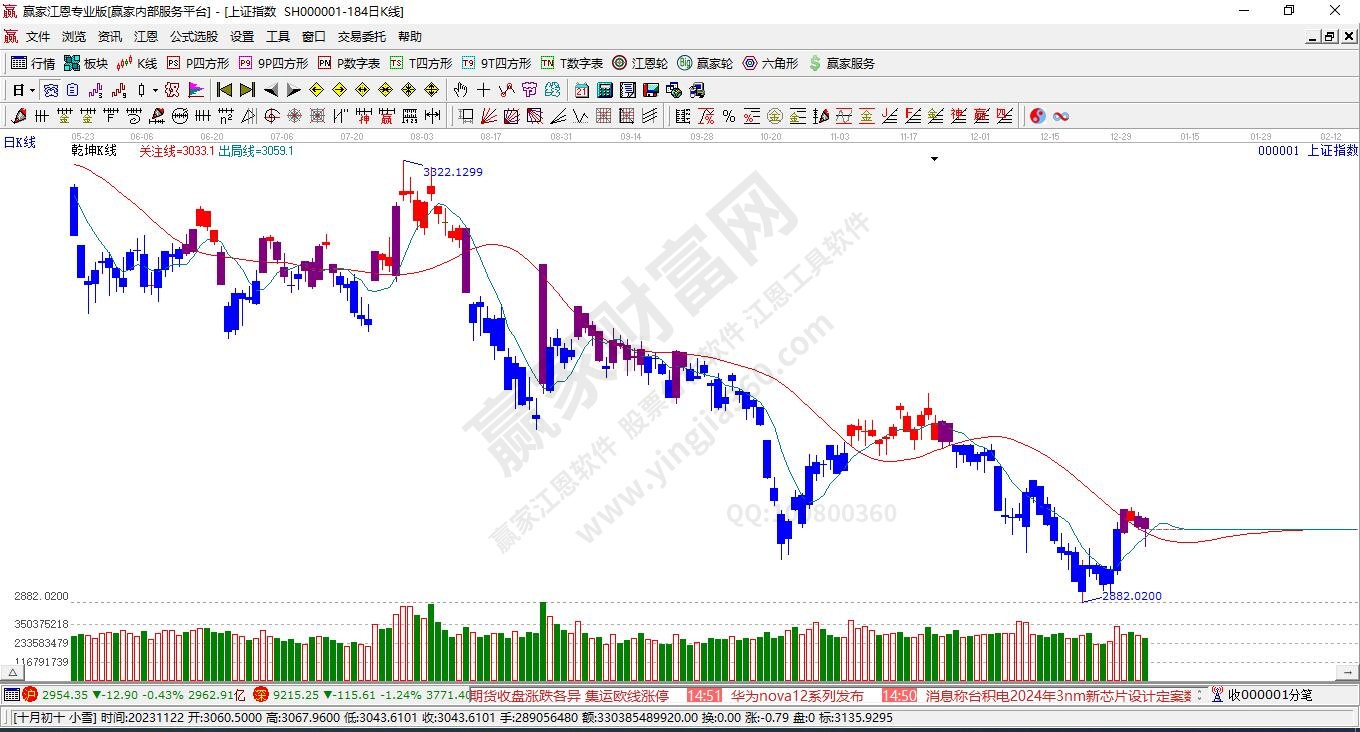Click the percent % line tool
Screen dimensions: 1360x732
pyautogui.click(x=729, y=116)
